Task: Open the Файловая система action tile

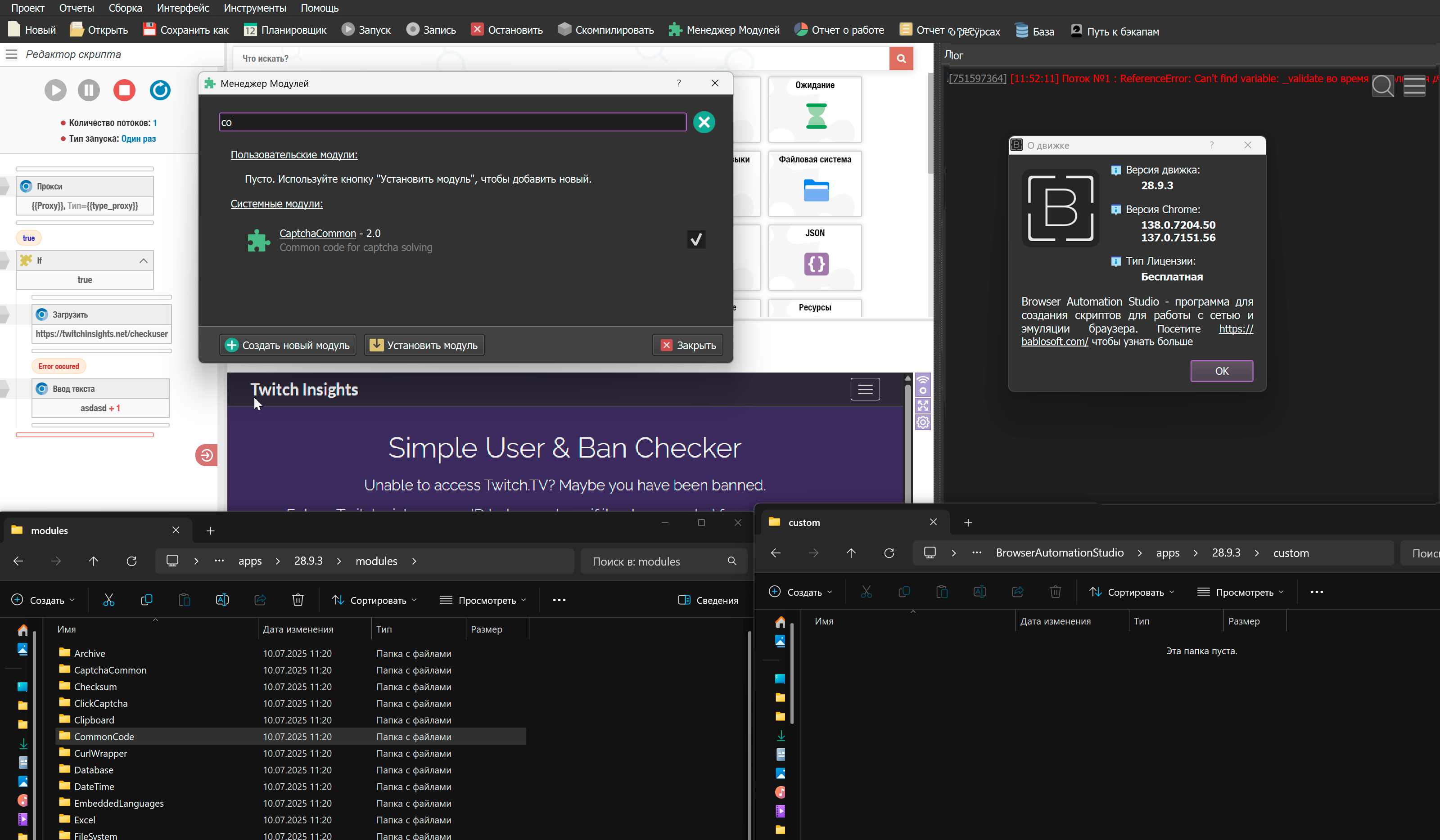Action: click(815, 183)
